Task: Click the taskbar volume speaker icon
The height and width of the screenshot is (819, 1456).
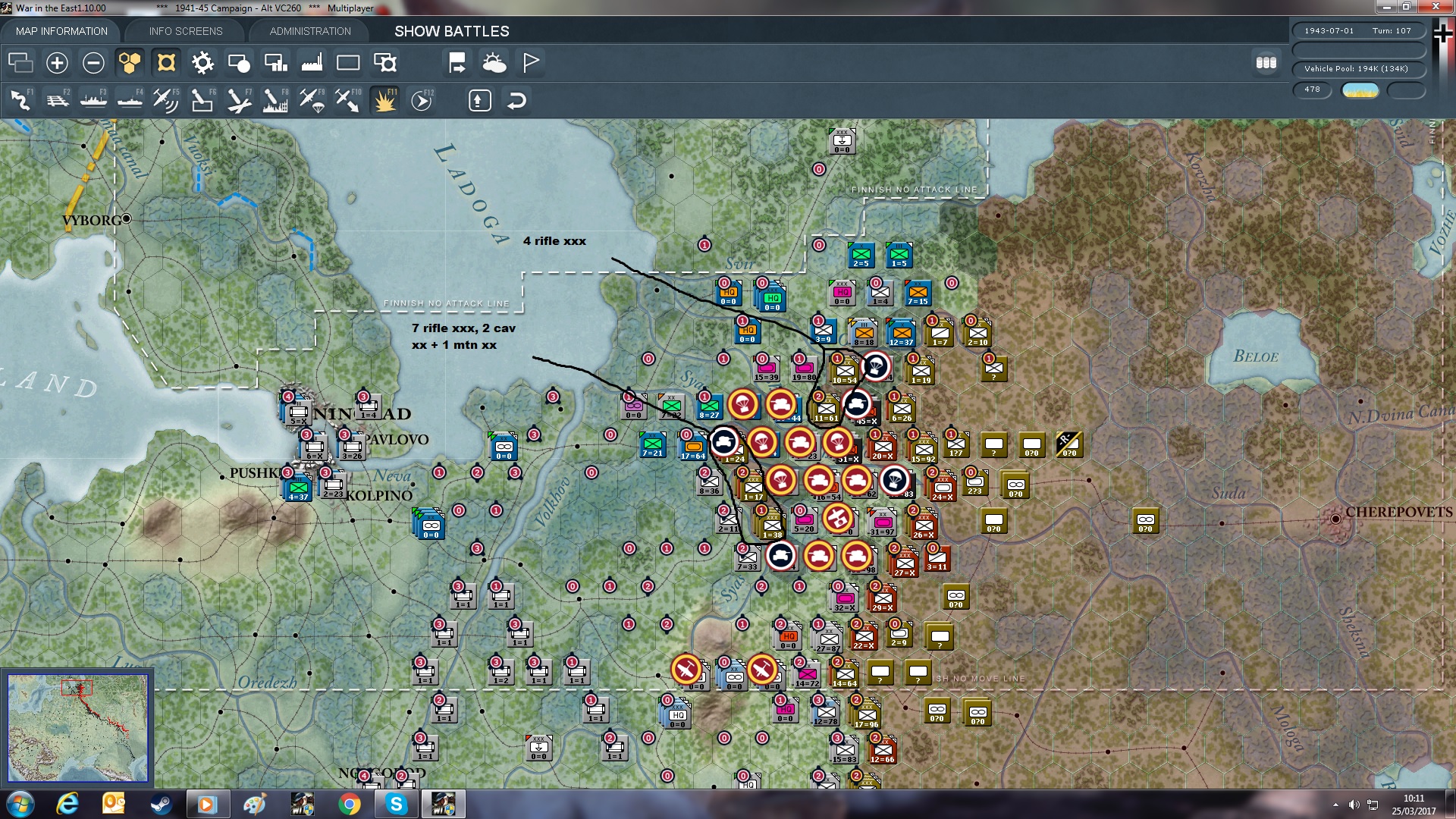Action: [1354, 805]
